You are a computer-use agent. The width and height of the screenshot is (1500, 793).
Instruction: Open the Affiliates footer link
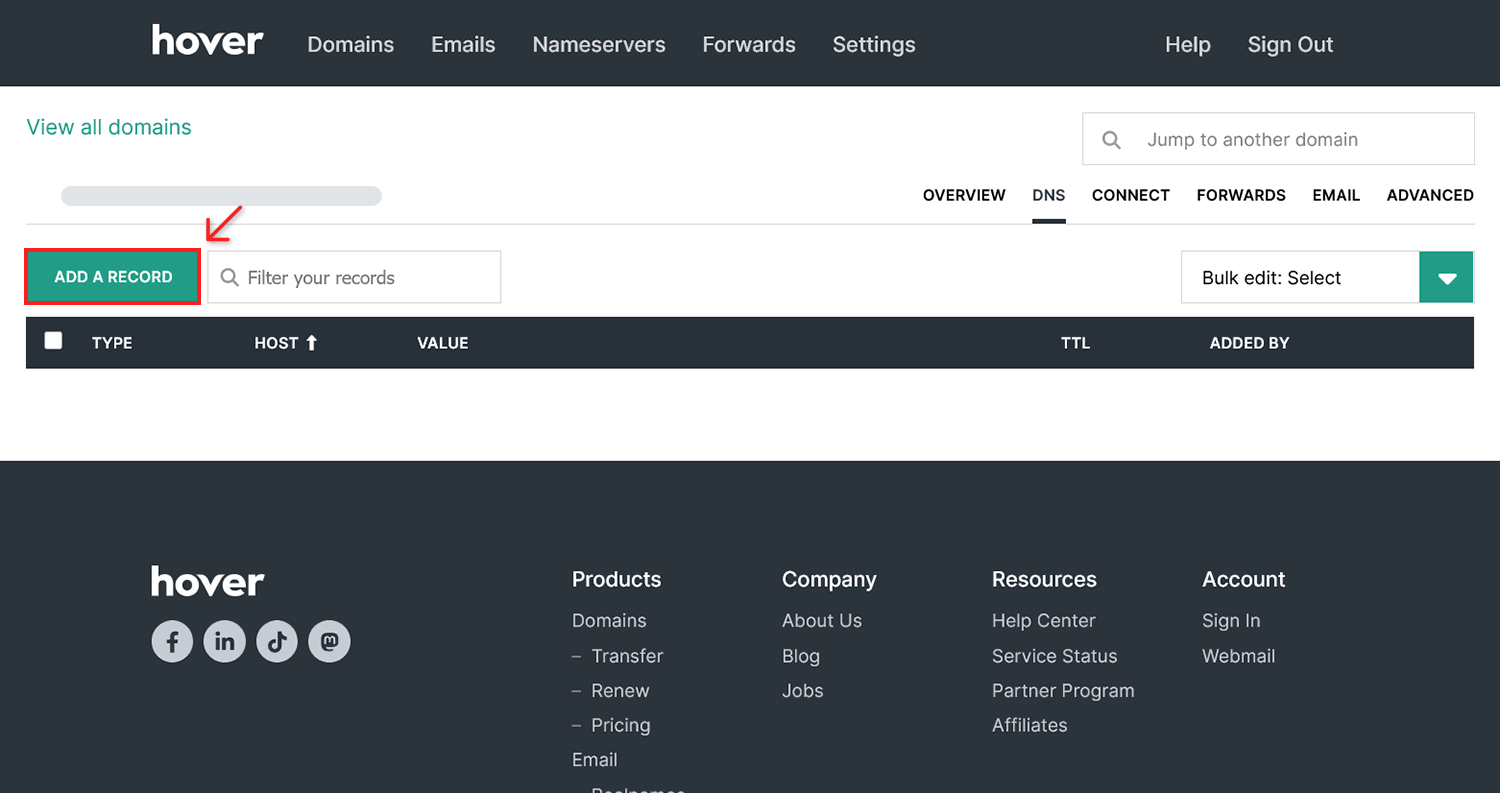coord(1029,725)
